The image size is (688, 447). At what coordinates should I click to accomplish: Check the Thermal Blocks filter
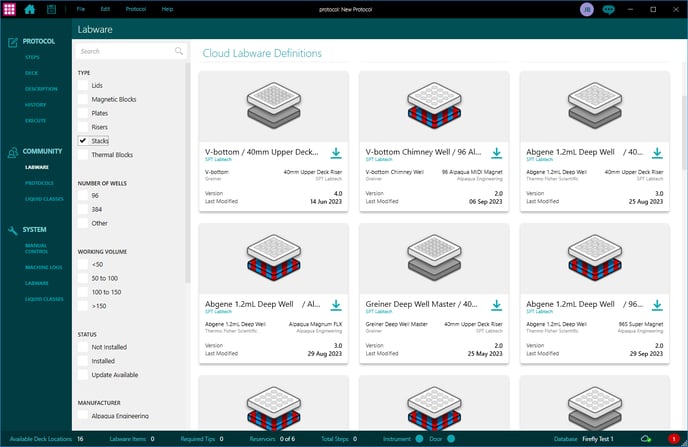point(82,154)
